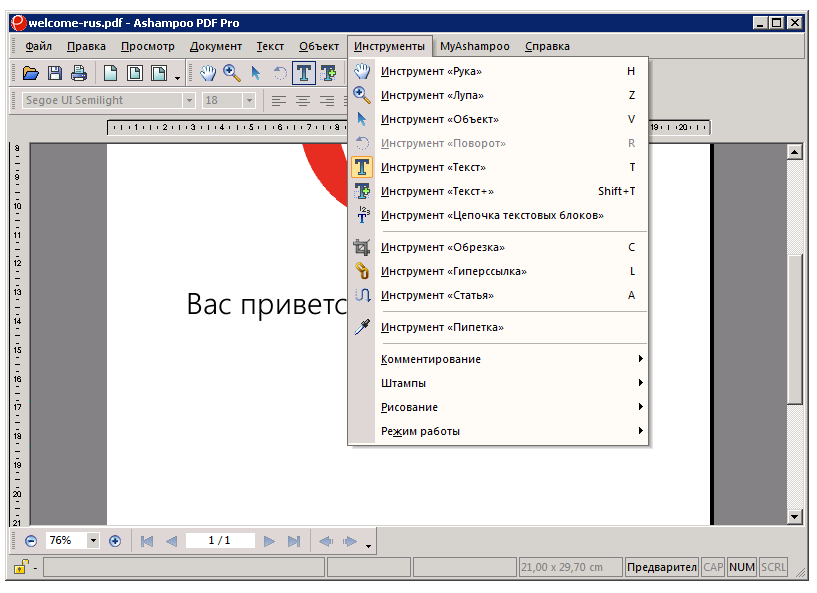817x593 pixels.
Task: Click the Предварител status bar panel
Action: (662, 567)
